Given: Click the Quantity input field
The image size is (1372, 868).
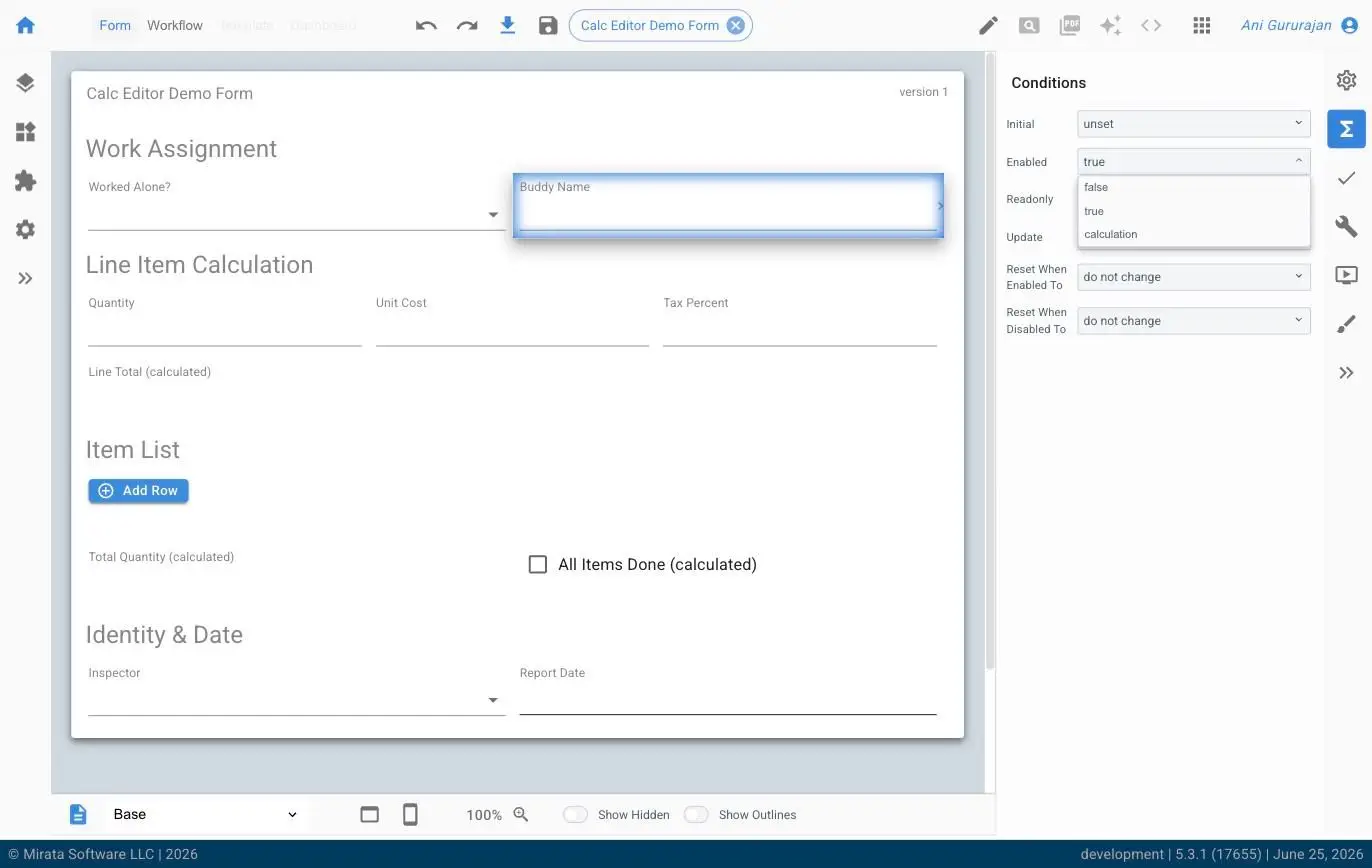Looking at the screenshot, I should tap(224, 331).
